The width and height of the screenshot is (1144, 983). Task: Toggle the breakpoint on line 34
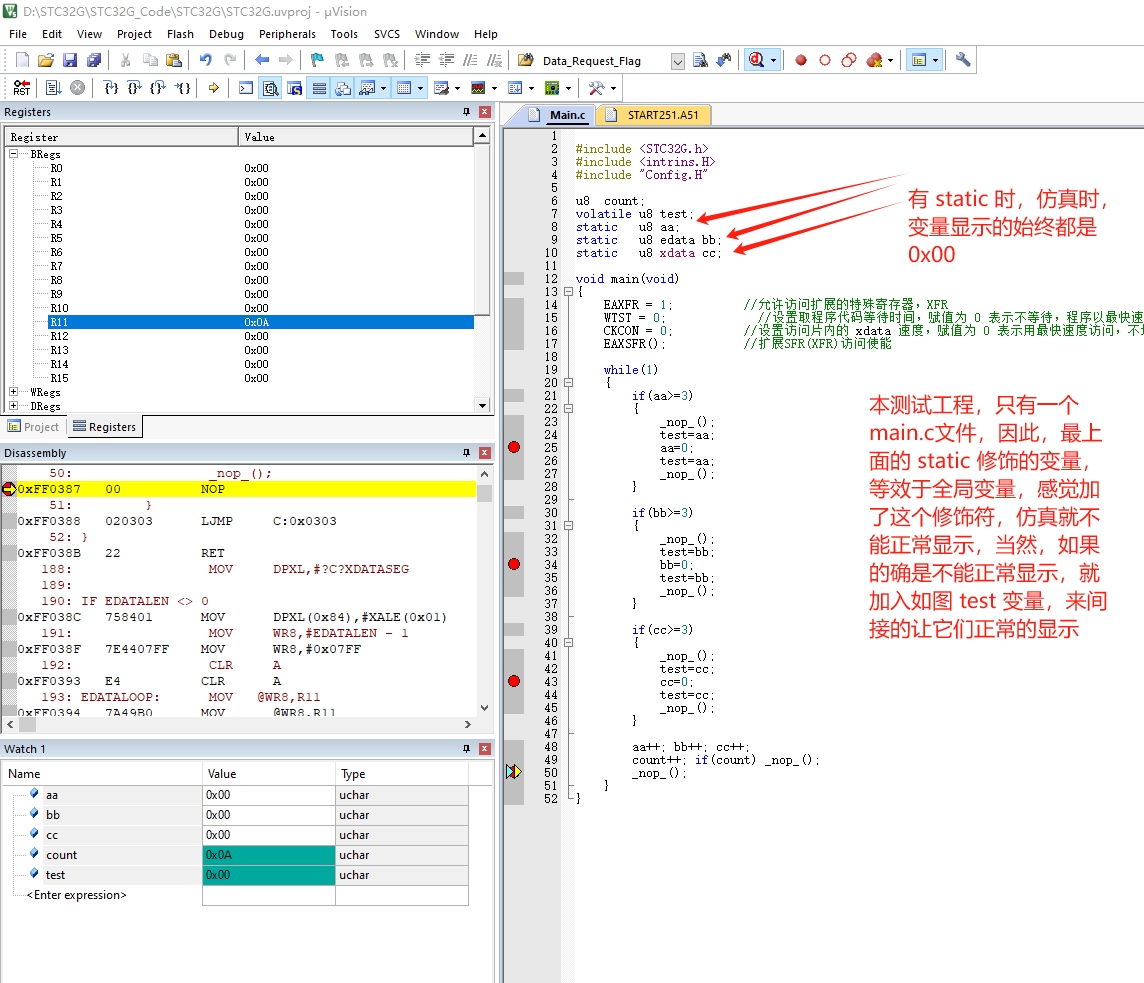click(x=514, y=564)
